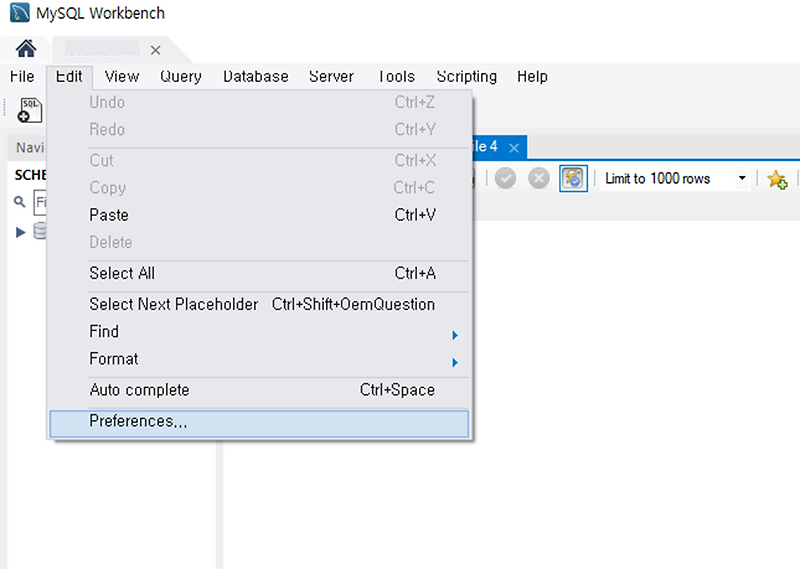This screenshot has width=800, height=569.
Task: Expand the Format submenu
Action: 259,359
